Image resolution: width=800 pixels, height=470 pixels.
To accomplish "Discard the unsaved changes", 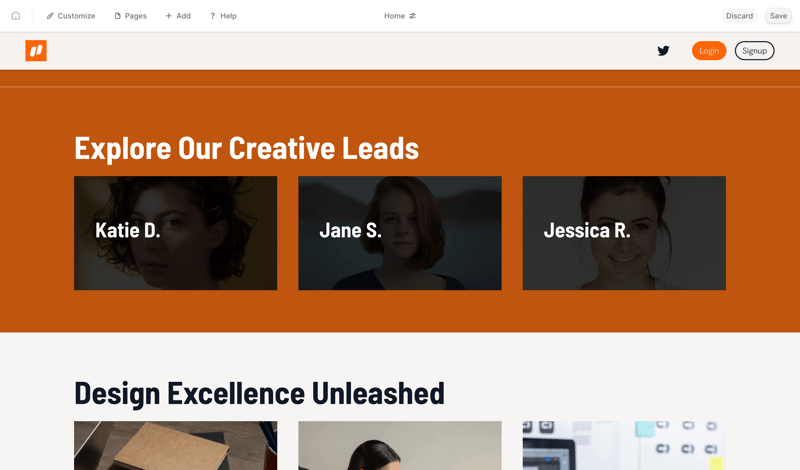I will (x=739, y=16).
